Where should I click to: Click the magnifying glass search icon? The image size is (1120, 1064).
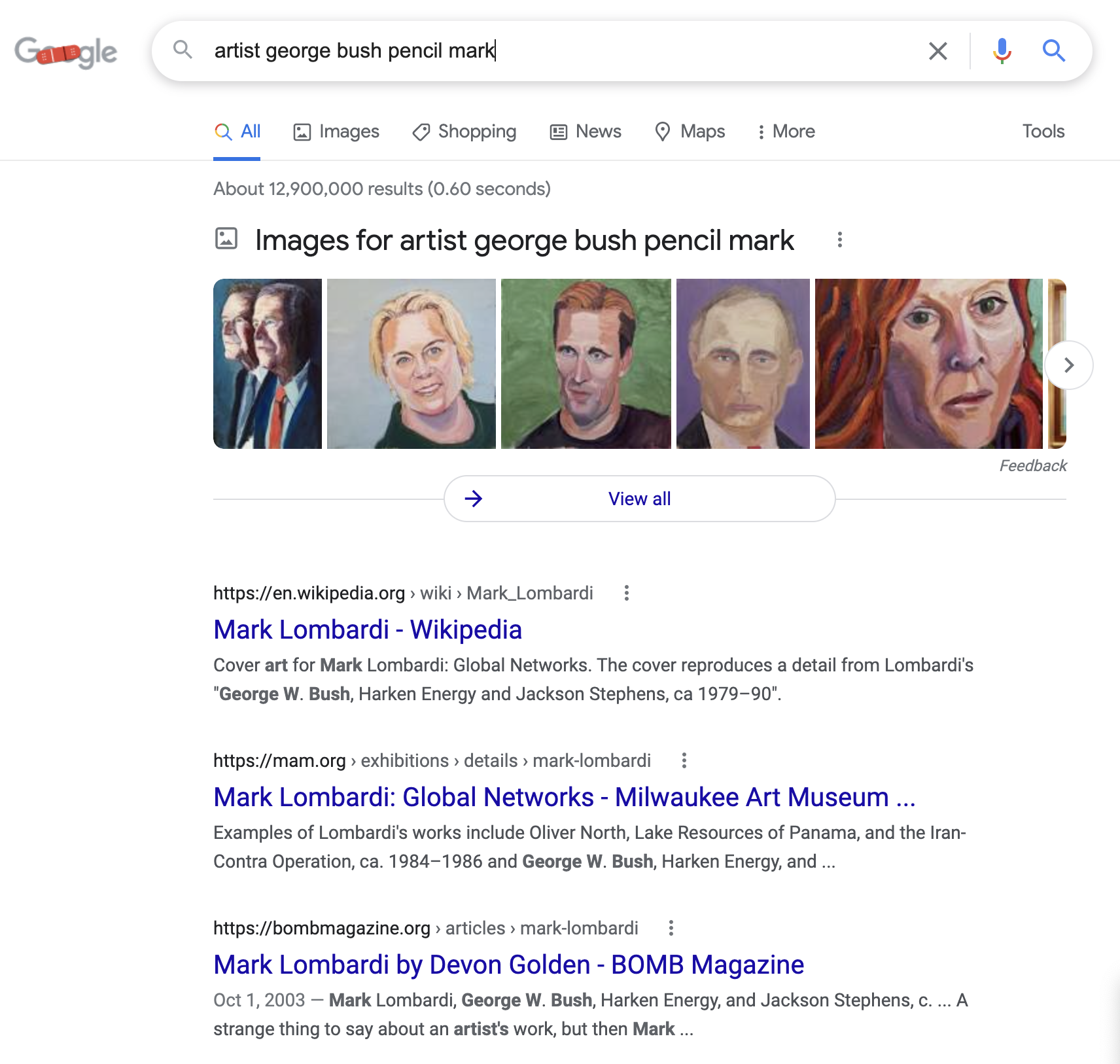[1053, 50]
